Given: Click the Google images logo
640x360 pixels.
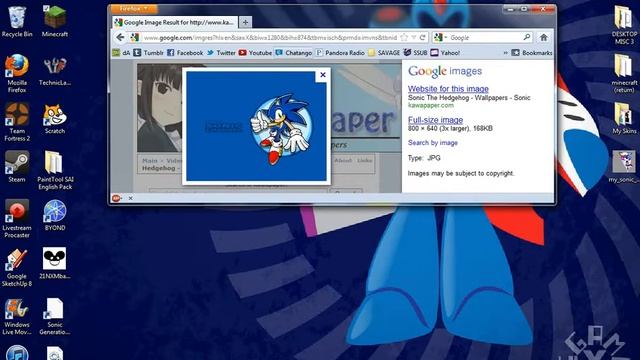Looking at the screenshot, I should 445,71.
